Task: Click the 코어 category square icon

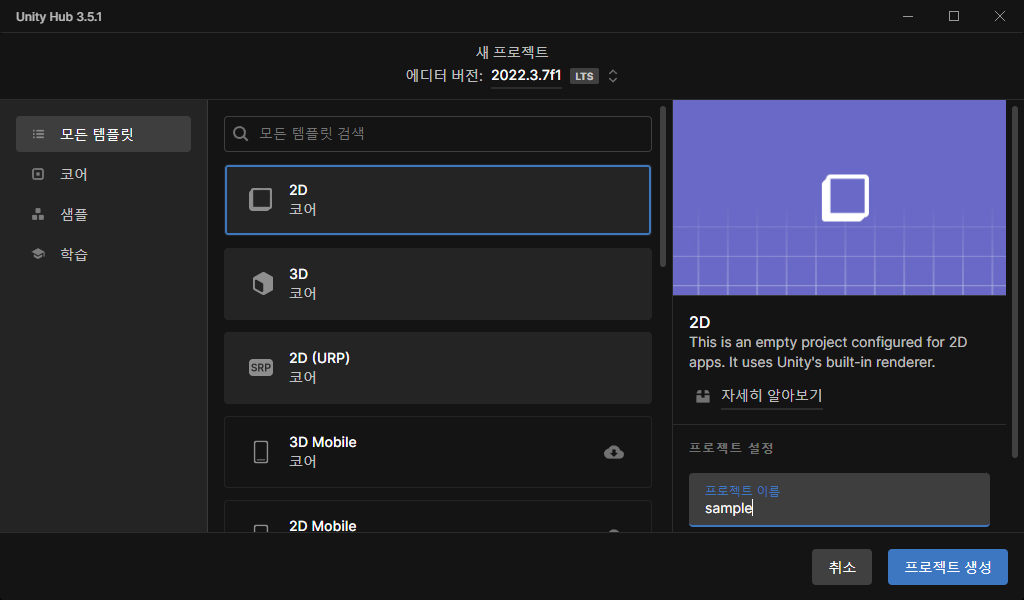Action: [x=38, y=174]
